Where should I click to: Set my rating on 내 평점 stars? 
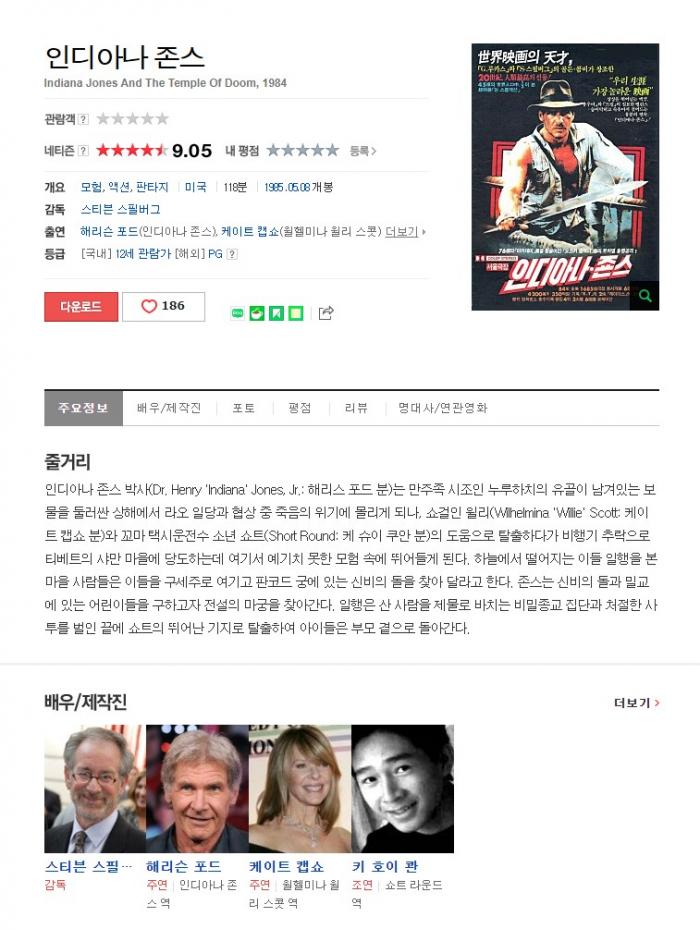(x=302, y=150)
